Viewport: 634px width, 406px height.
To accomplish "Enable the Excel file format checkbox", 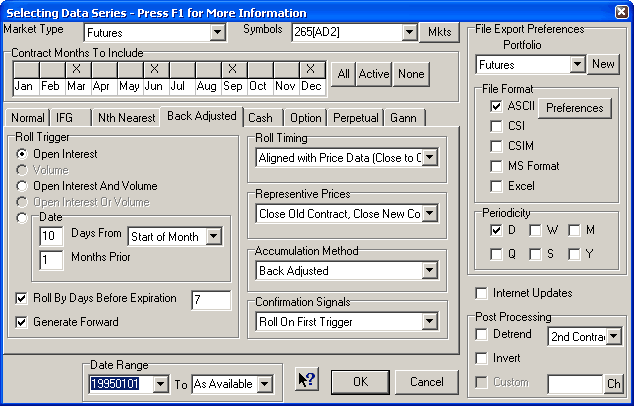I will pyautogui.click(x=497, y=185).
